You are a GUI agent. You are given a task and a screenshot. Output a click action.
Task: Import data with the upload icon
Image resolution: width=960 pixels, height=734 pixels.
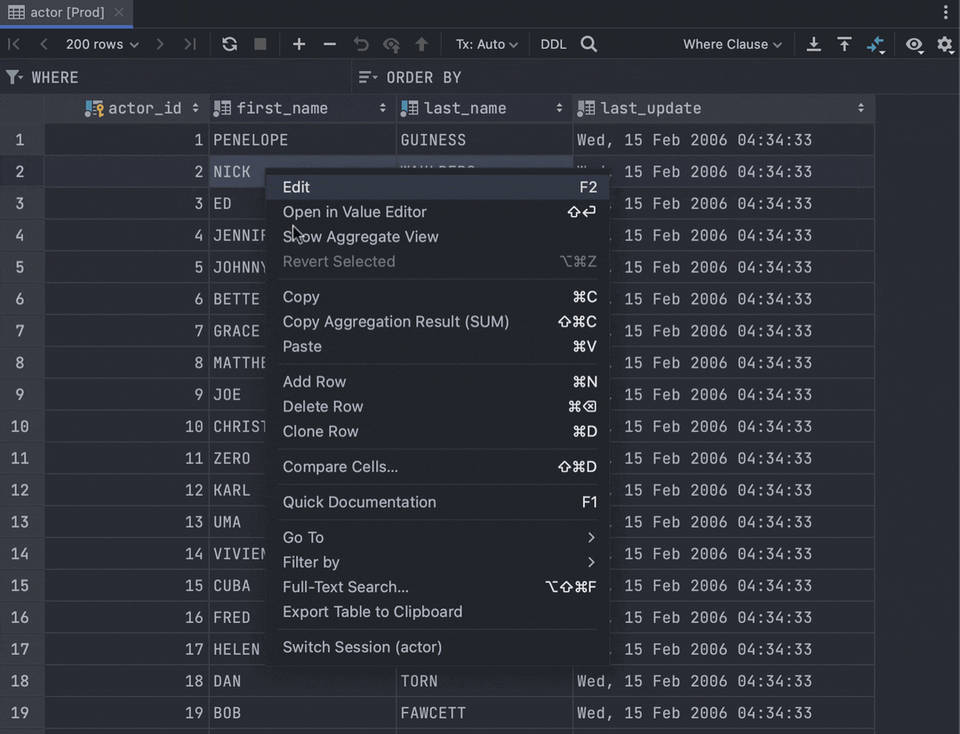pos(843,44)
